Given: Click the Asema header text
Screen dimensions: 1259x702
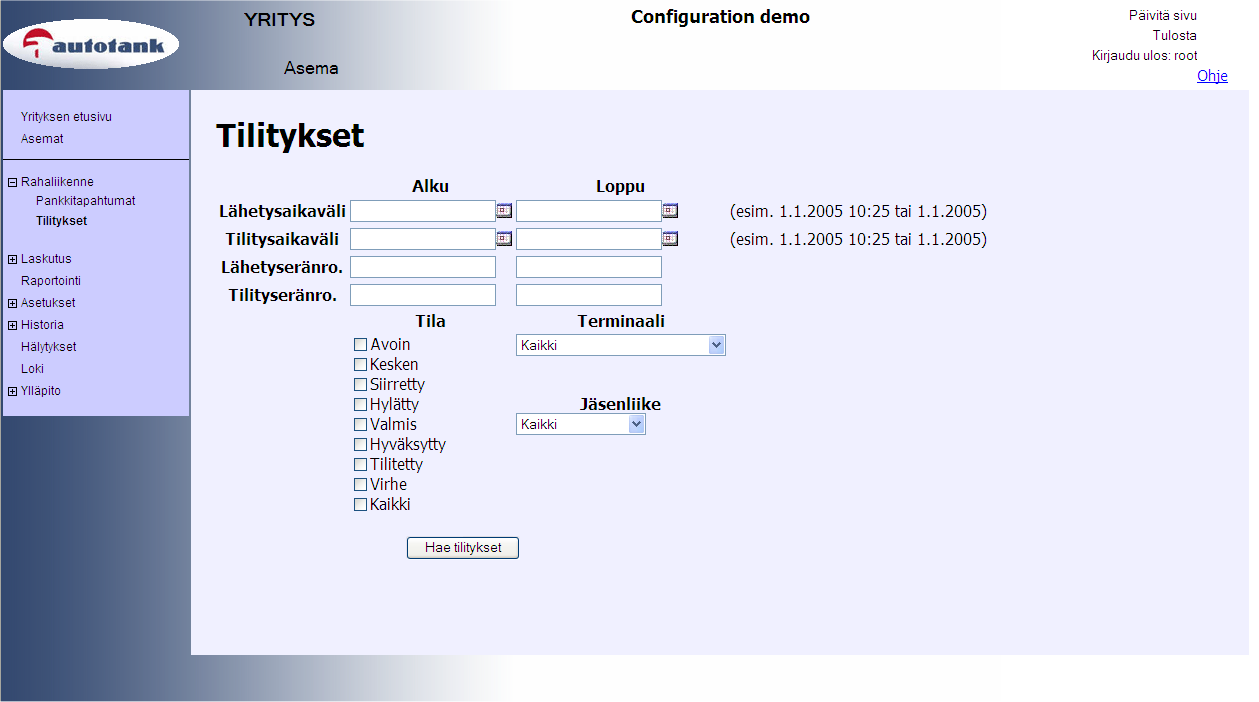Looking at the screenshot, I should pyautogui.click(x=311, y=69).
